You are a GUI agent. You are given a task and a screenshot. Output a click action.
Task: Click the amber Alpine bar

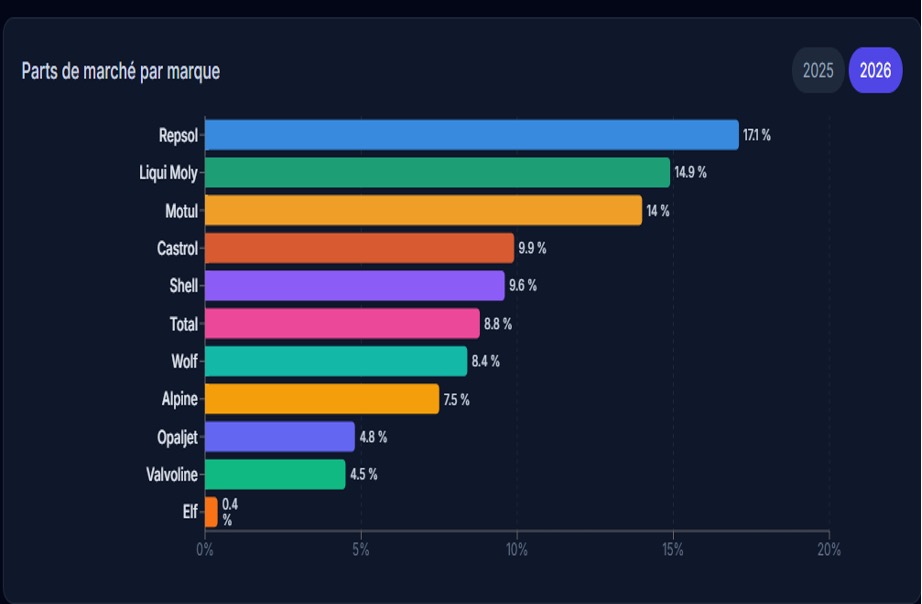[x=322, y=399]
